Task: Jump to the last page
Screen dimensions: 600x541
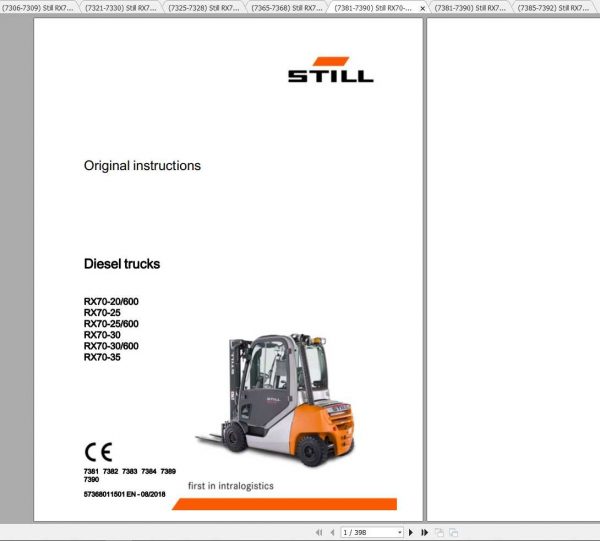Action: click(x=424, y=532)
